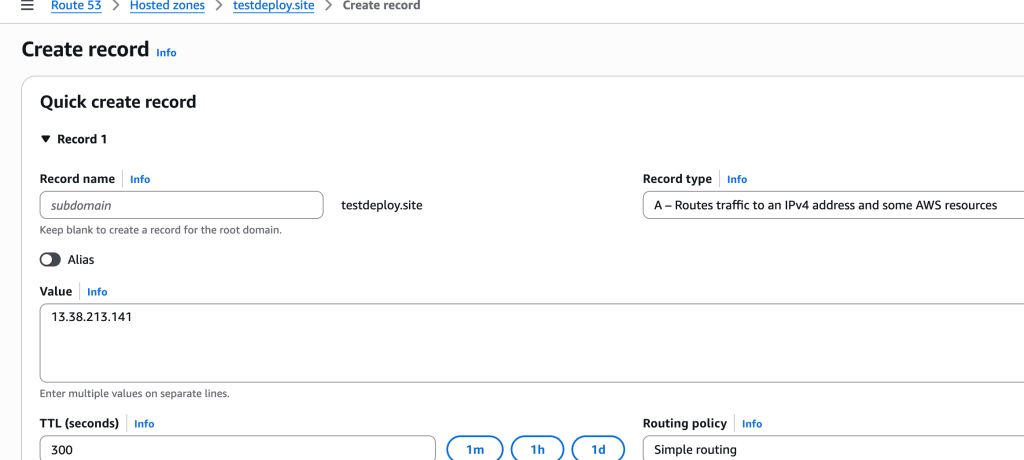Set TTL with the 1m button
Image resolution: width=1024 pixels, height=460 pixels.
[x=475, y=449]
